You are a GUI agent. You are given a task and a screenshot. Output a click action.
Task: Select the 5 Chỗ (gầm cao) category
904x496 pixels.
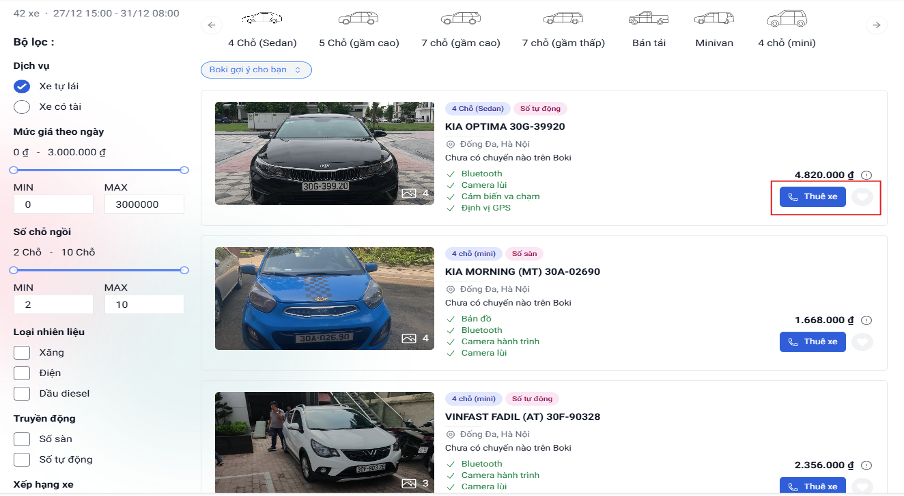[359, 30]
